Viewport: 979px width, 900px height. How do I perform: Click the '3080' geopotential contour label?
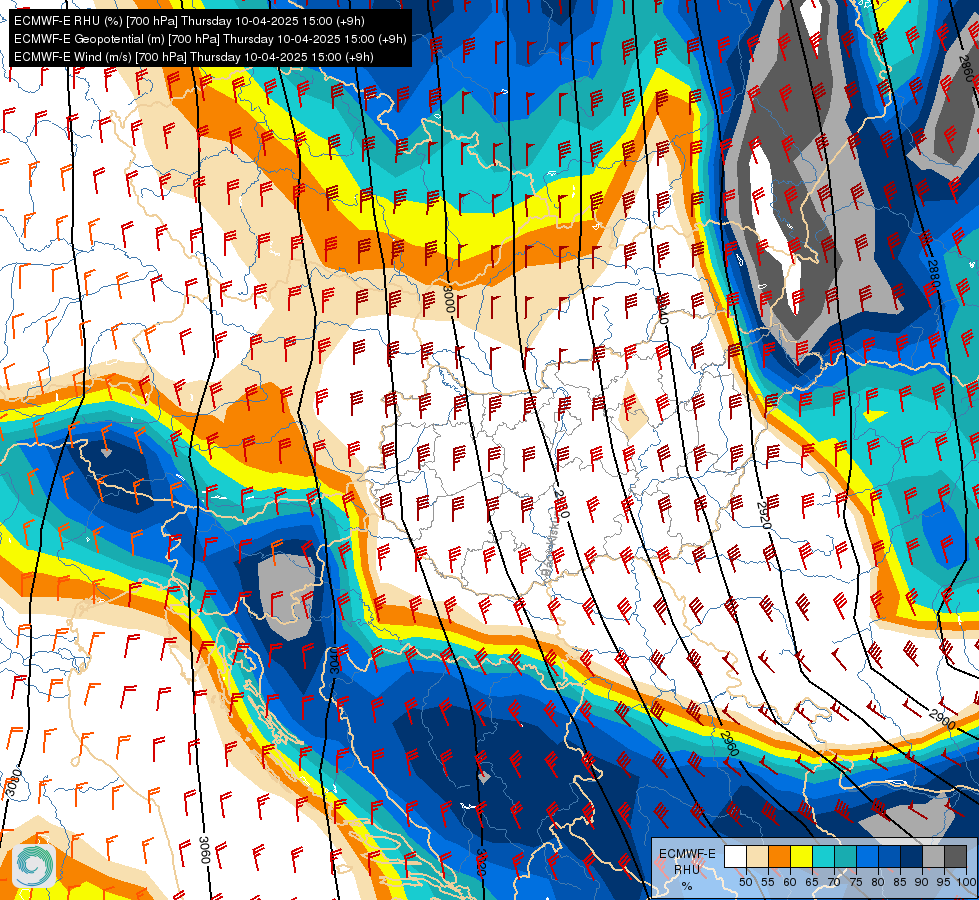pos(14,783)
